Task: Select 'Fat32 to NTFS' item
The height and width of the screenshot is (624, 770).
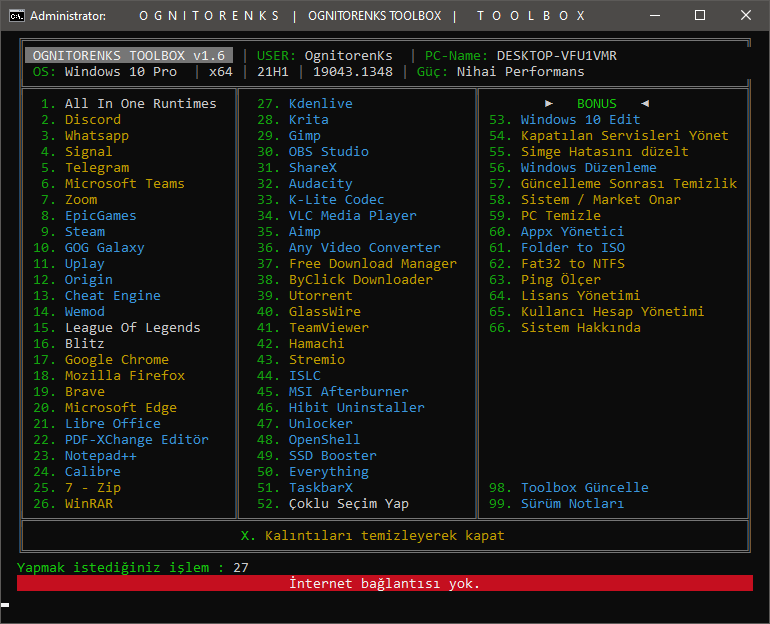Action: 573,264
